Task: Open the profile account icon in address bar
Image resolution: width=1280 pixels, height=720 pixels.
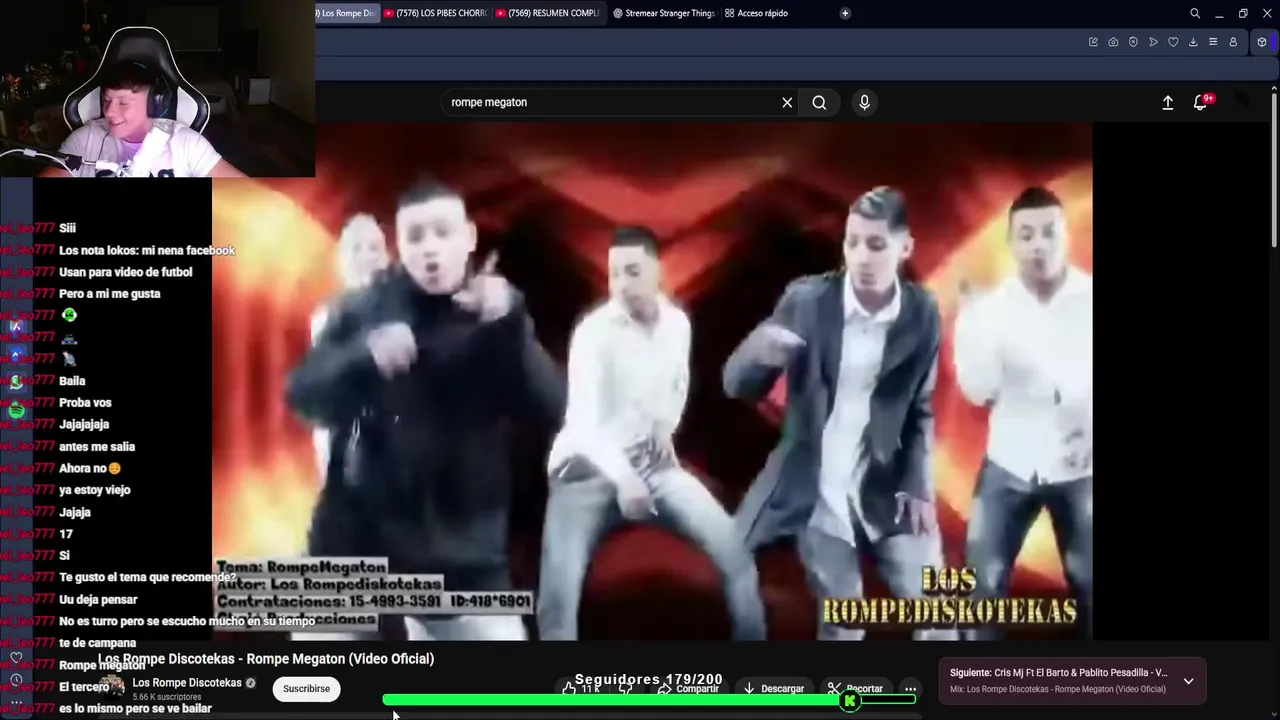Action: click(1233, 42)
